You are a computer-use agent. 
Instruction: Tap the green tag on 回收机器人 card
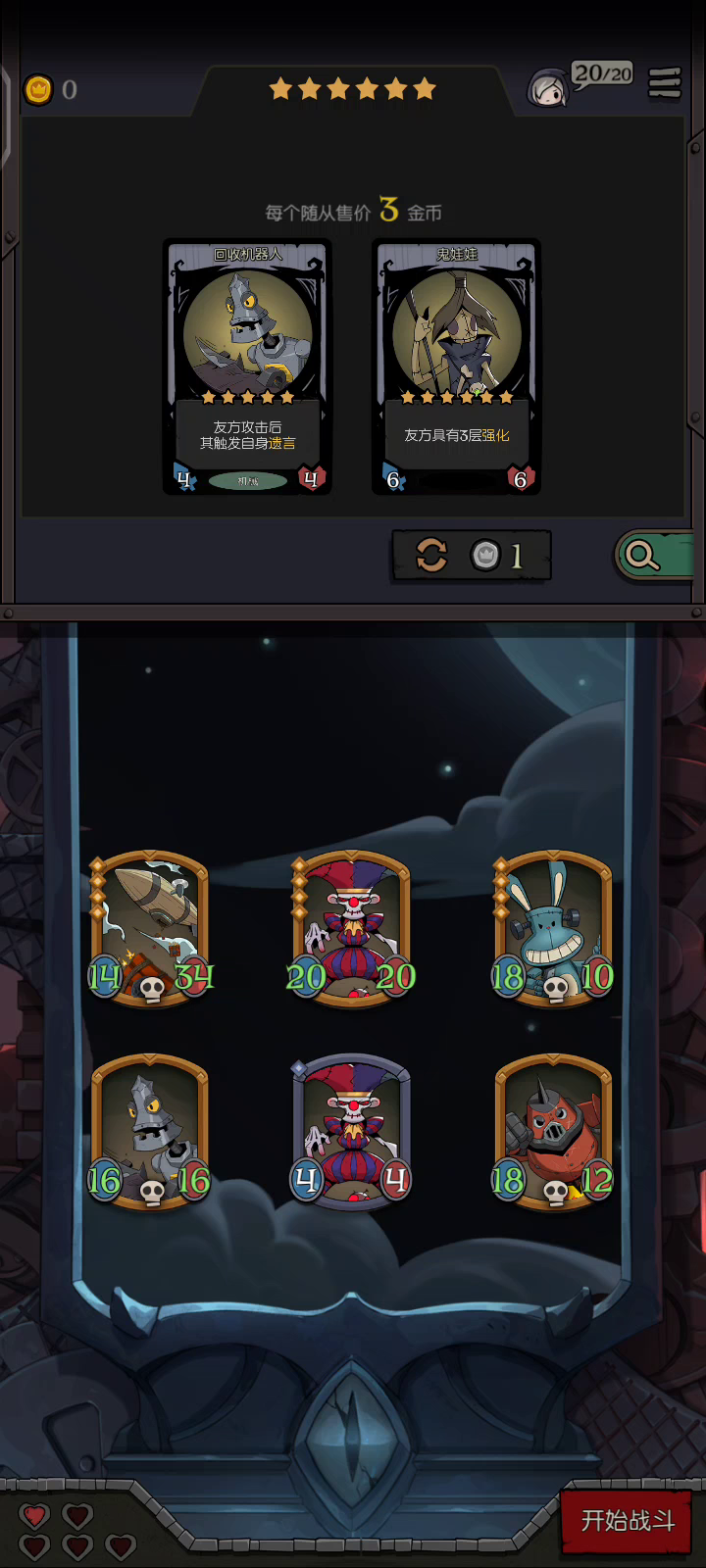[247, 480]
